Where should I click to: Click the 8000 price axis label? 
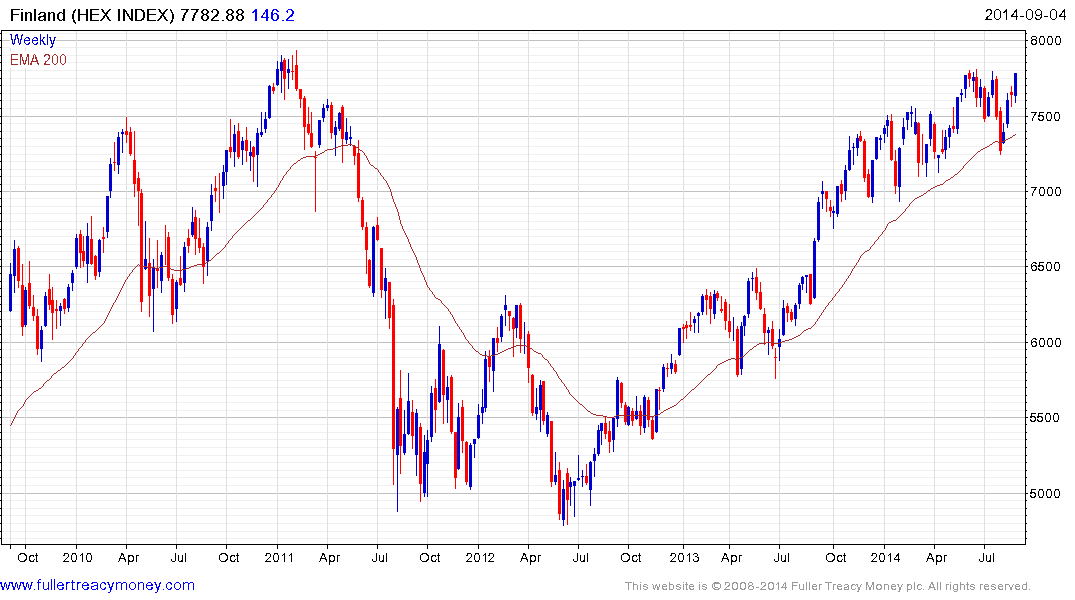(x=1046, y=40)
